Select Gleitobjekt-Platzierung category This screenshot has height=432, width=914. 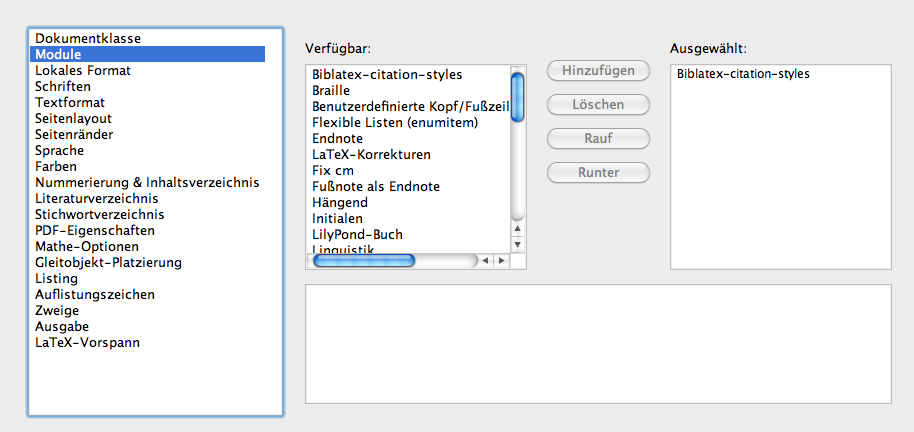coord(147,262)
